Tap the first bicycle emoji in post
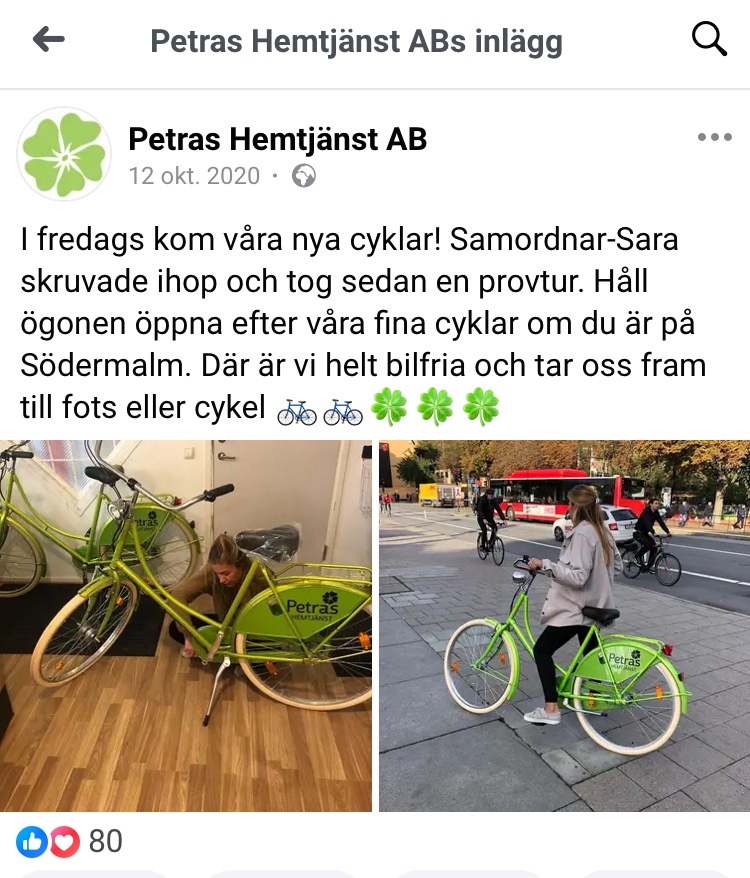The width and height of the screenshot is (750, 878). [297, 412]
